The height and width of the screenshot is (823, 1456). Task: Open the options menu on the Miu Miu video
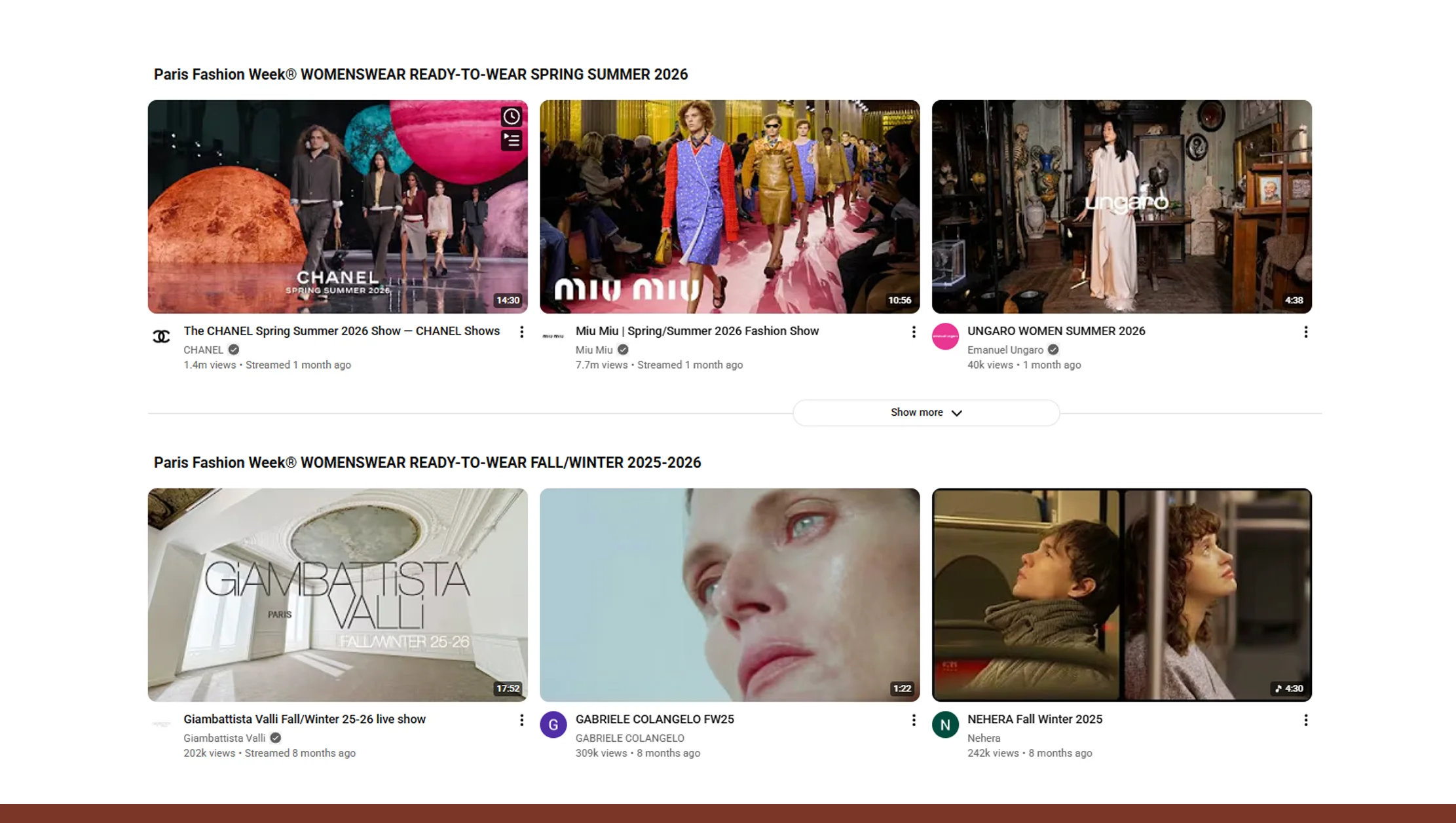(914, 332)
